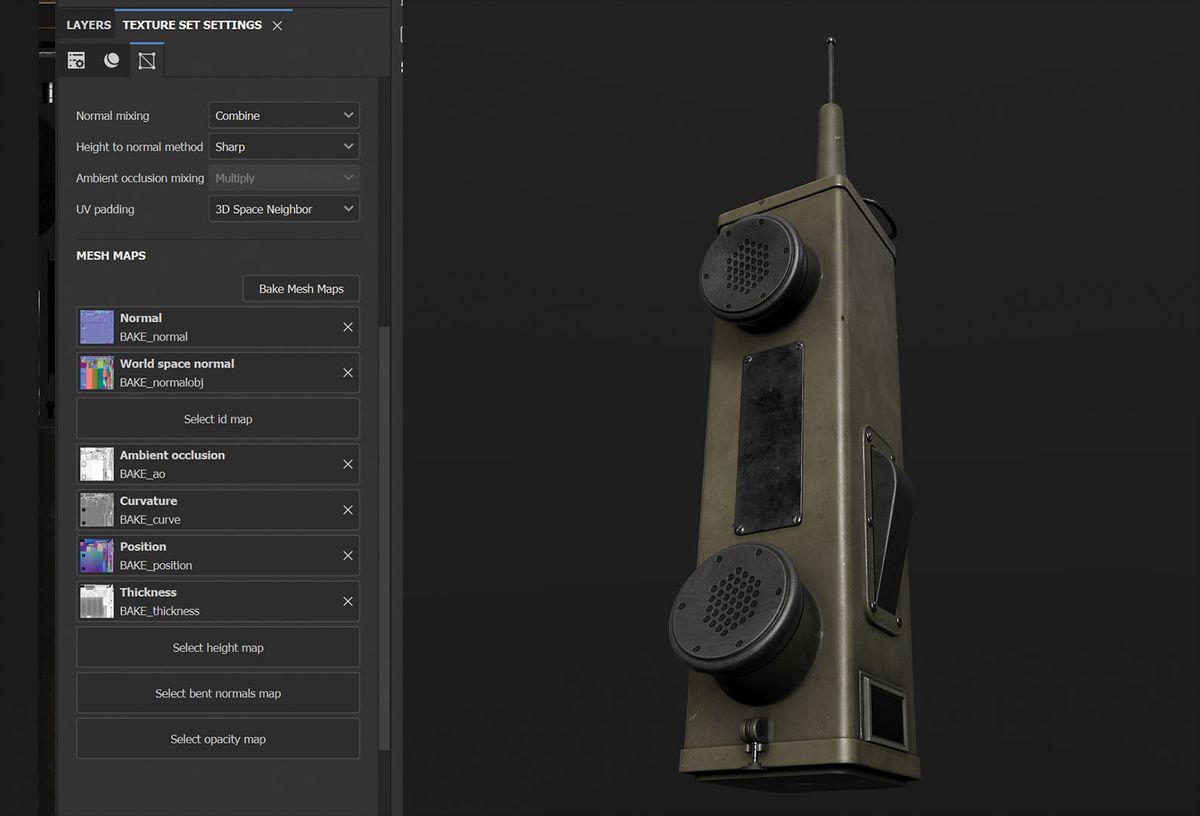Open the UV padding dropdown
Screen dimensions: 1200x816
(283, 208)
